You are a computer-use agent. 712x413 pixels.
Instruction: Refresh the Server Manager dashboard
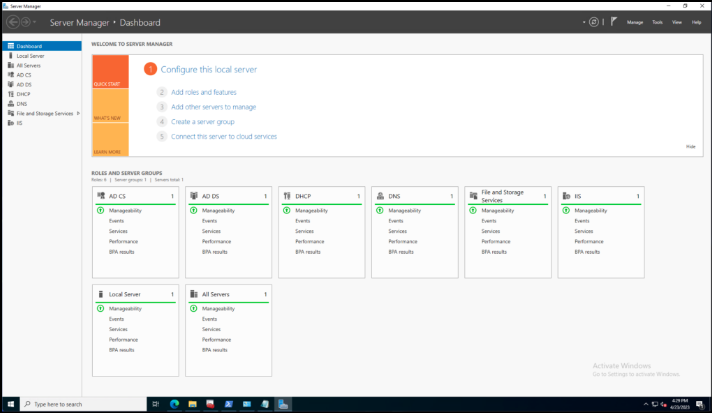pyautogui.click(x=593, y=22)
